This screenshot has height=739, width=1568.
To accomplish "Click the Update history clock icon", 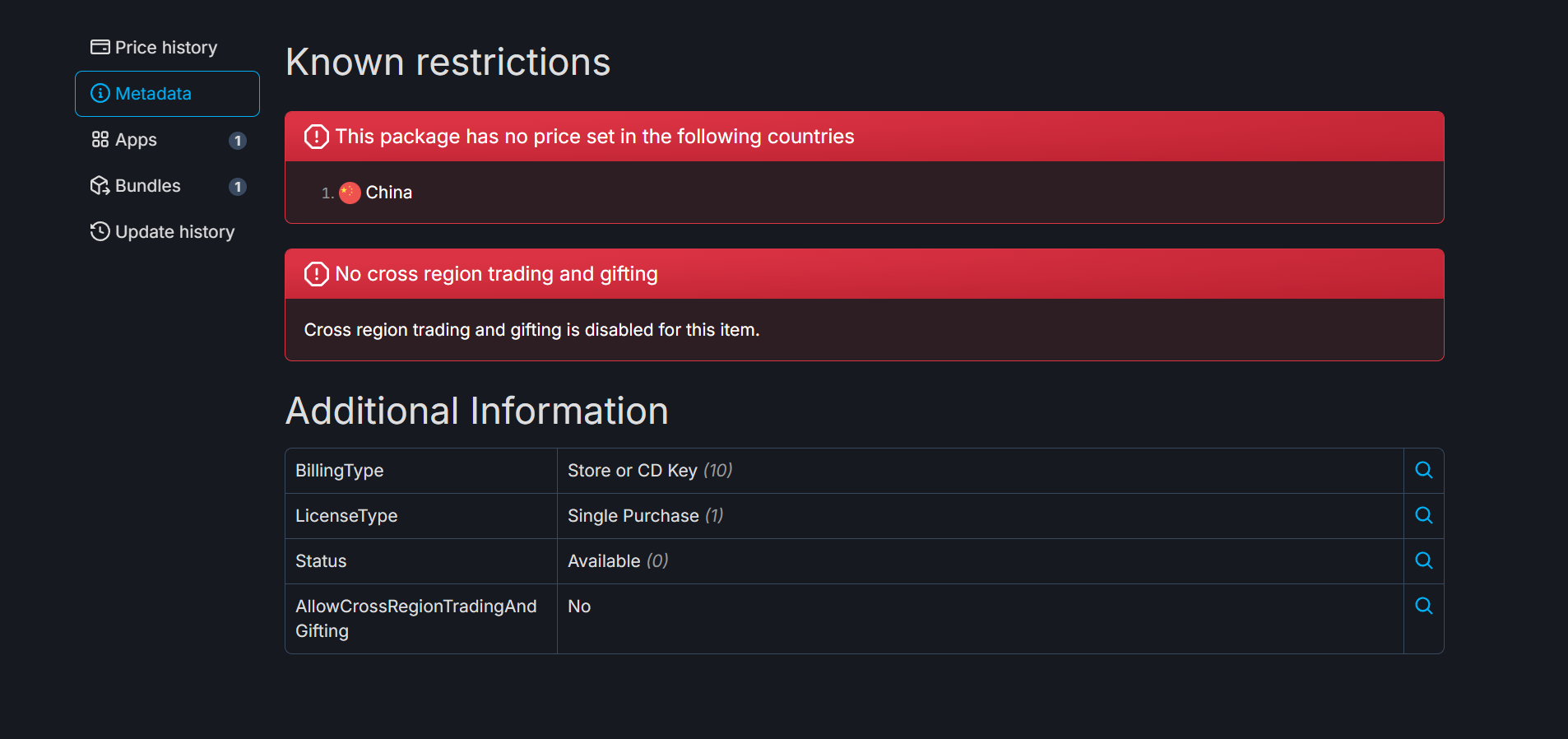I will click(100, 231).
